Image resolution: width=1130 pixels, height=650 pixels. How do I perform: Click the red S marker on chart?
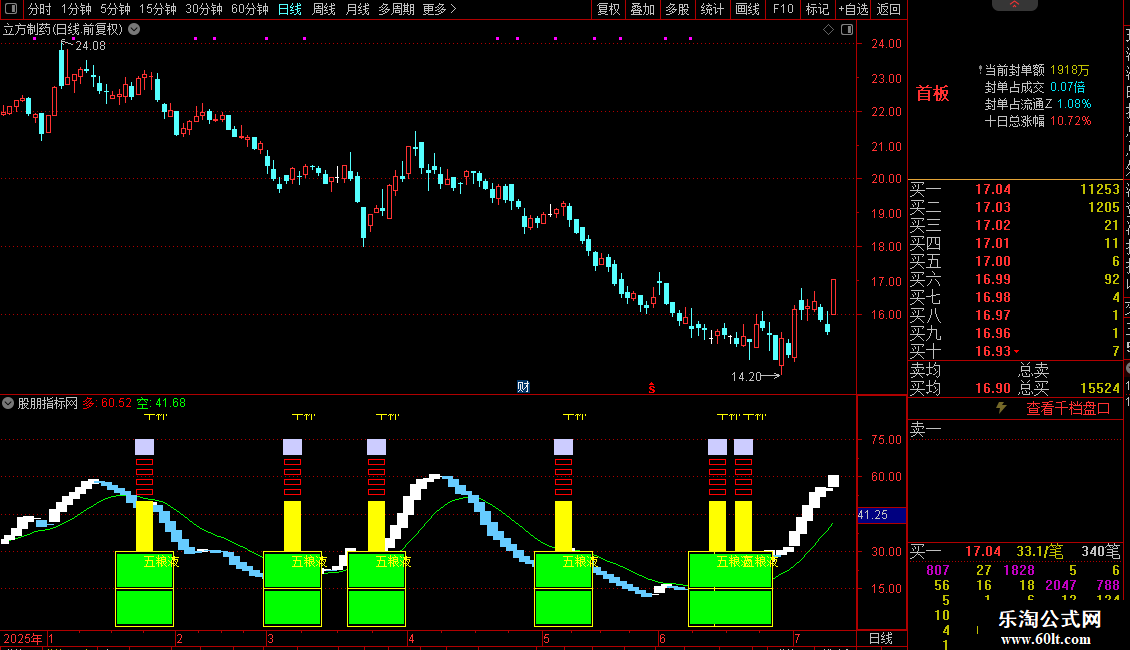tap(651, 388)
